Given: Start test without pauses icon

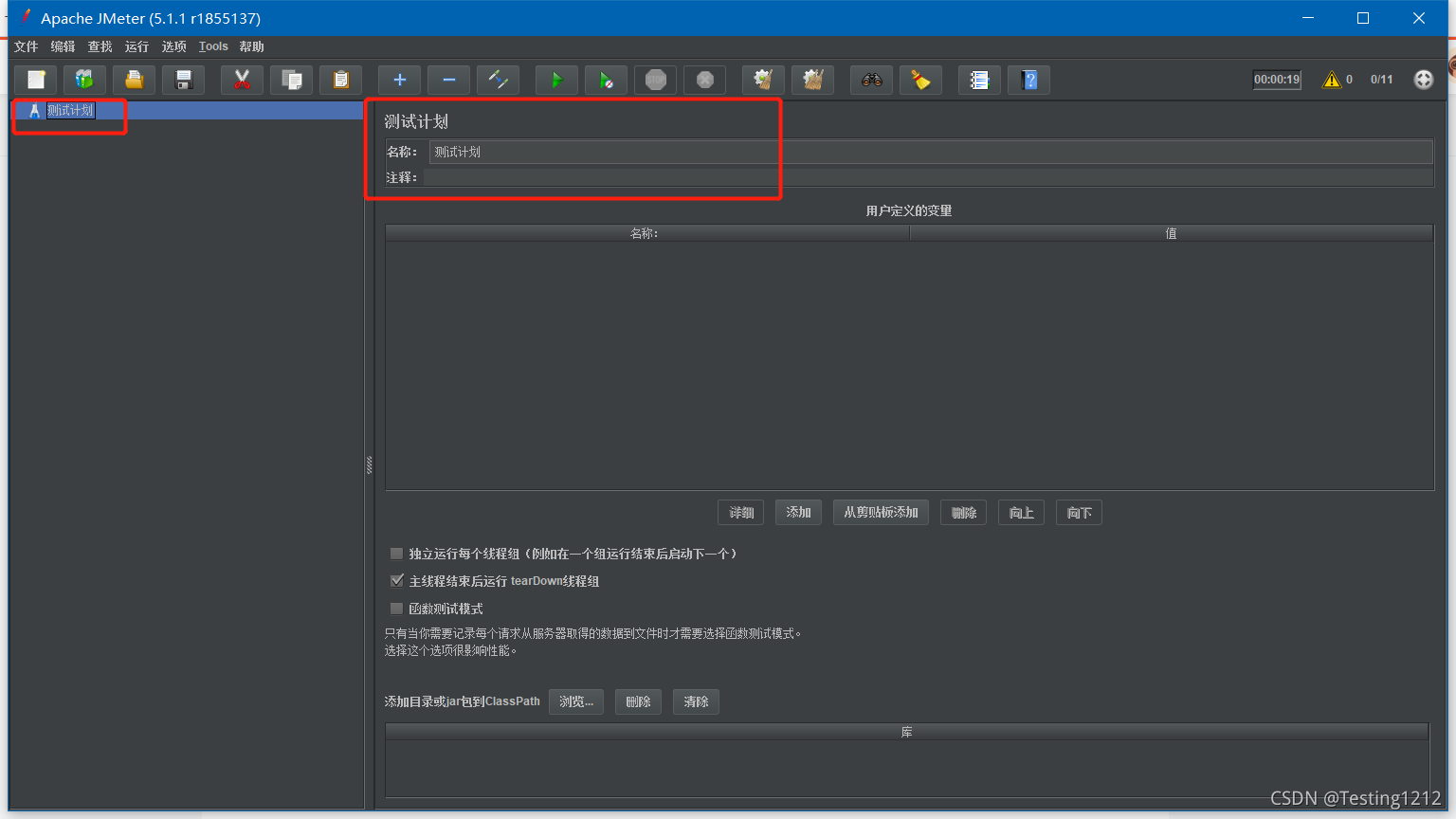Looking at the screenshot, I should (607, 80).
